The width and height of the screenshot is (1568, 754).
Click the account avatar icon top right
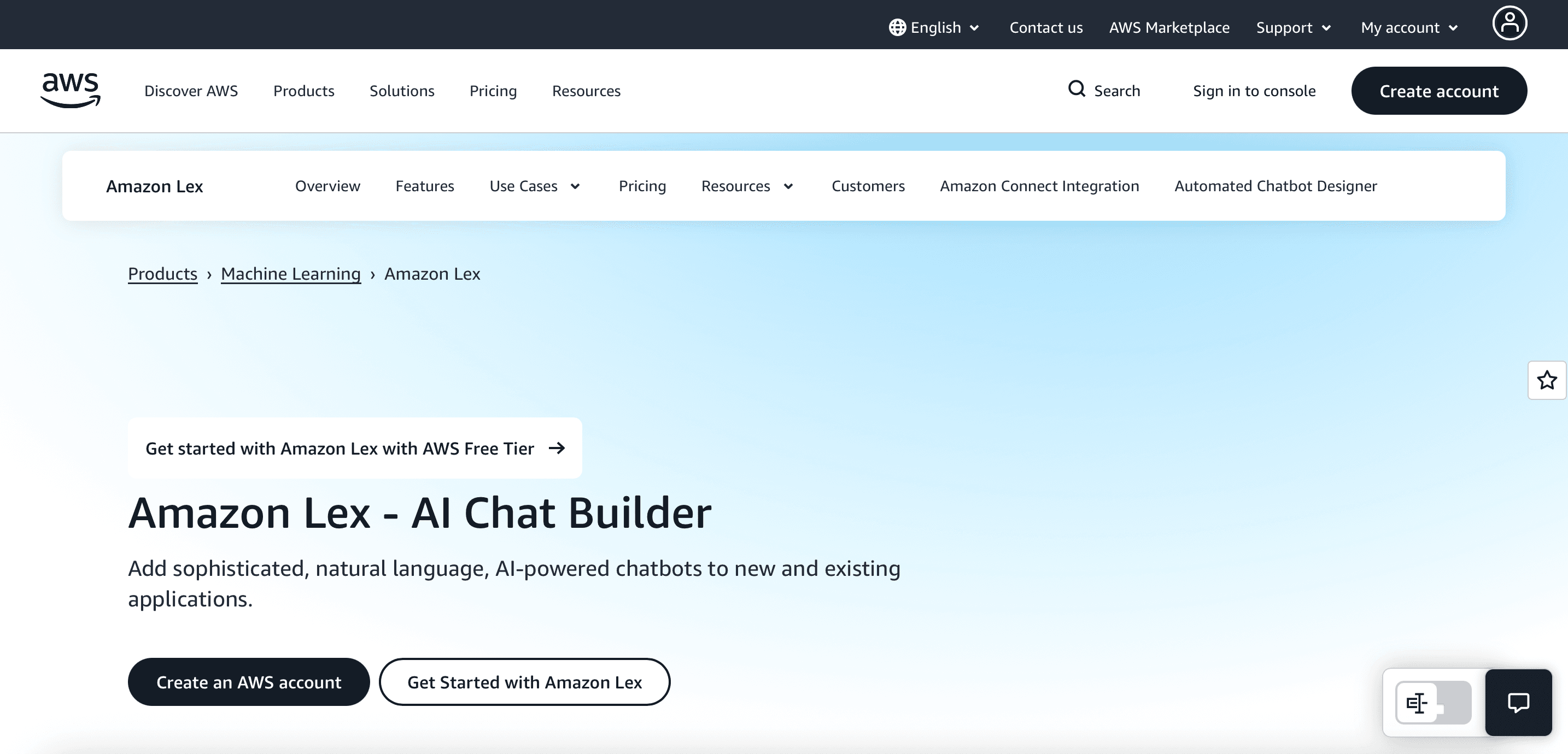point(1510,23)
